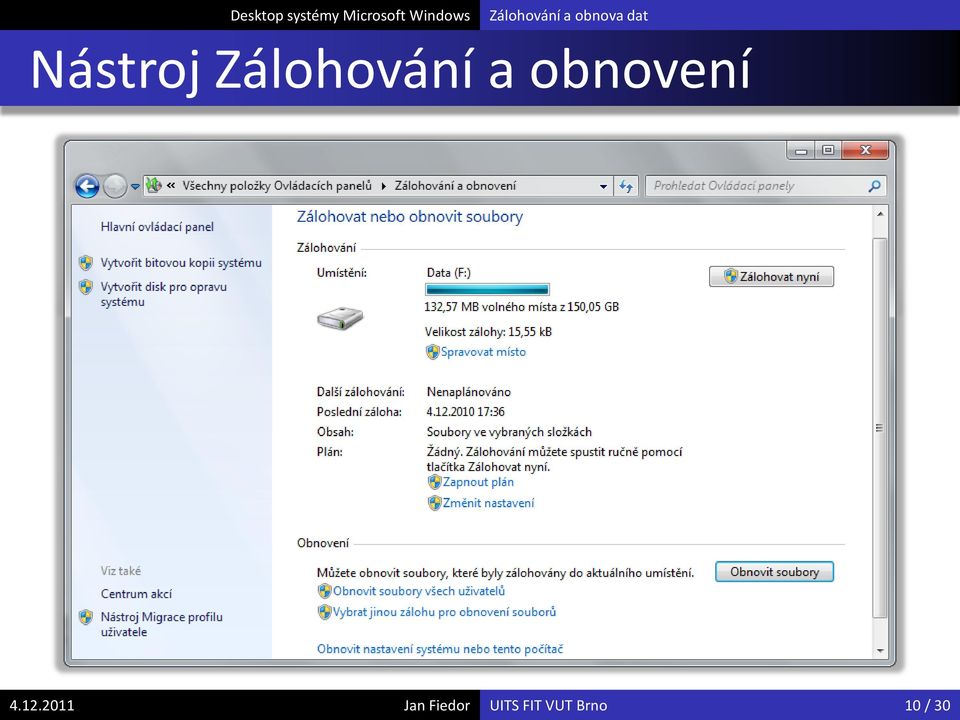The width and height of the screenshot is (960, 720).
Task: Click the Obnovit soubory button
Action: tap(774, 572)
